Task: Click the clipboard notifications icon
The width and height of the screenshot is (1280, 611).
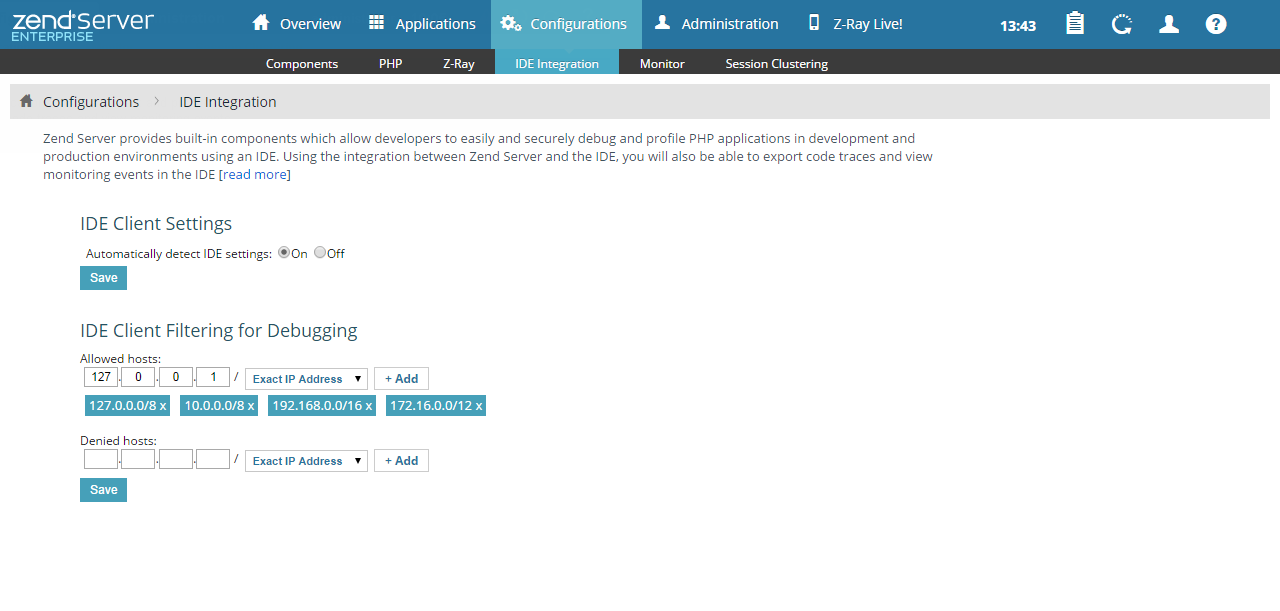Action: point(1075,24)
